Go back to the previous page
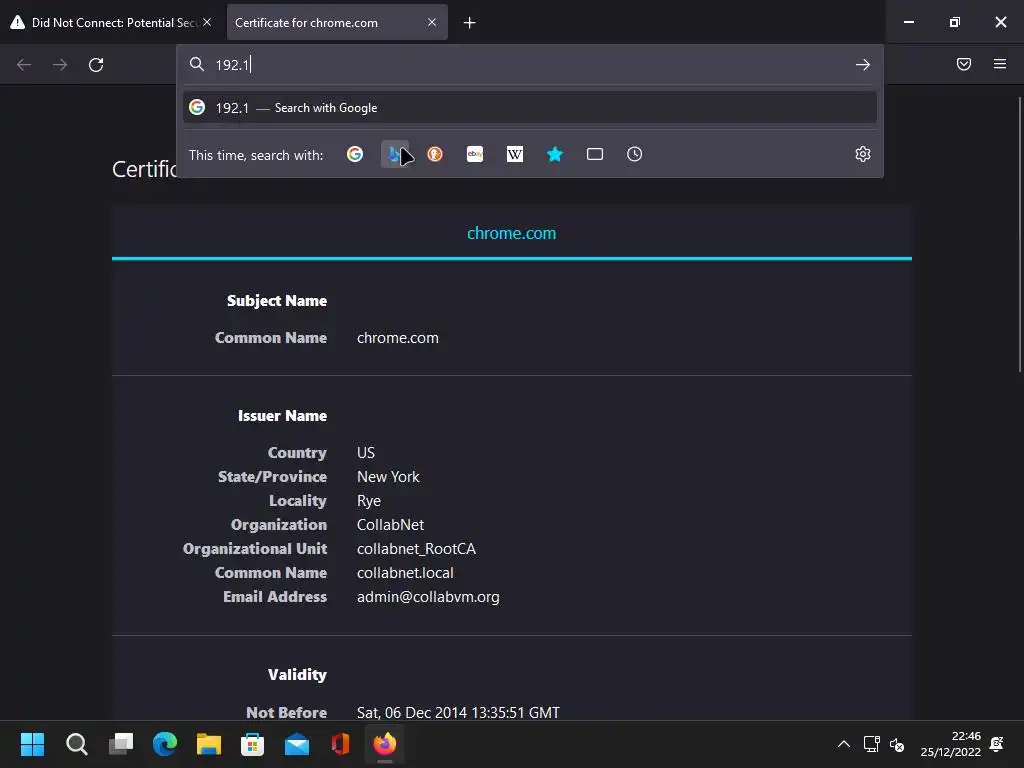1024x768 pixels. [24, 65]
